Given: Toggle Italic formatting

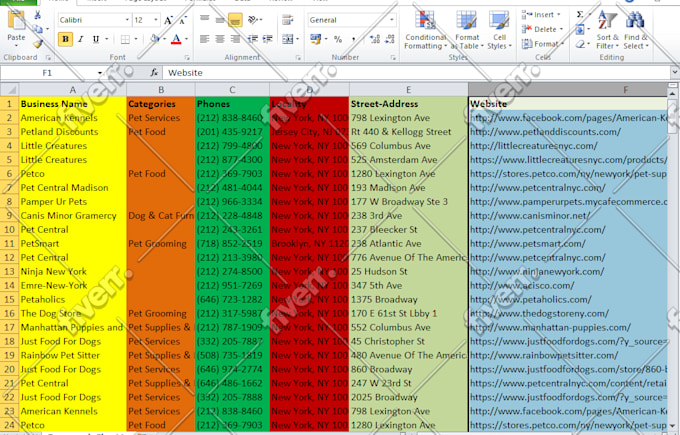Looking at the screenshot, I should [81, 39].
